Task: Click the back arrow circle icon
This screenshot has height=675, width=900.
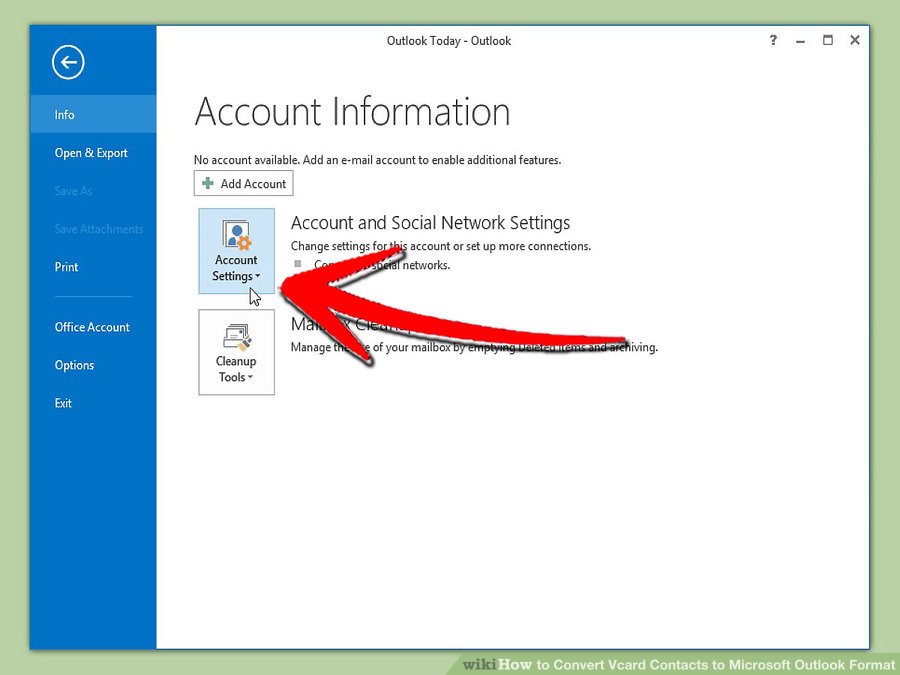Action: pos(68,63)
